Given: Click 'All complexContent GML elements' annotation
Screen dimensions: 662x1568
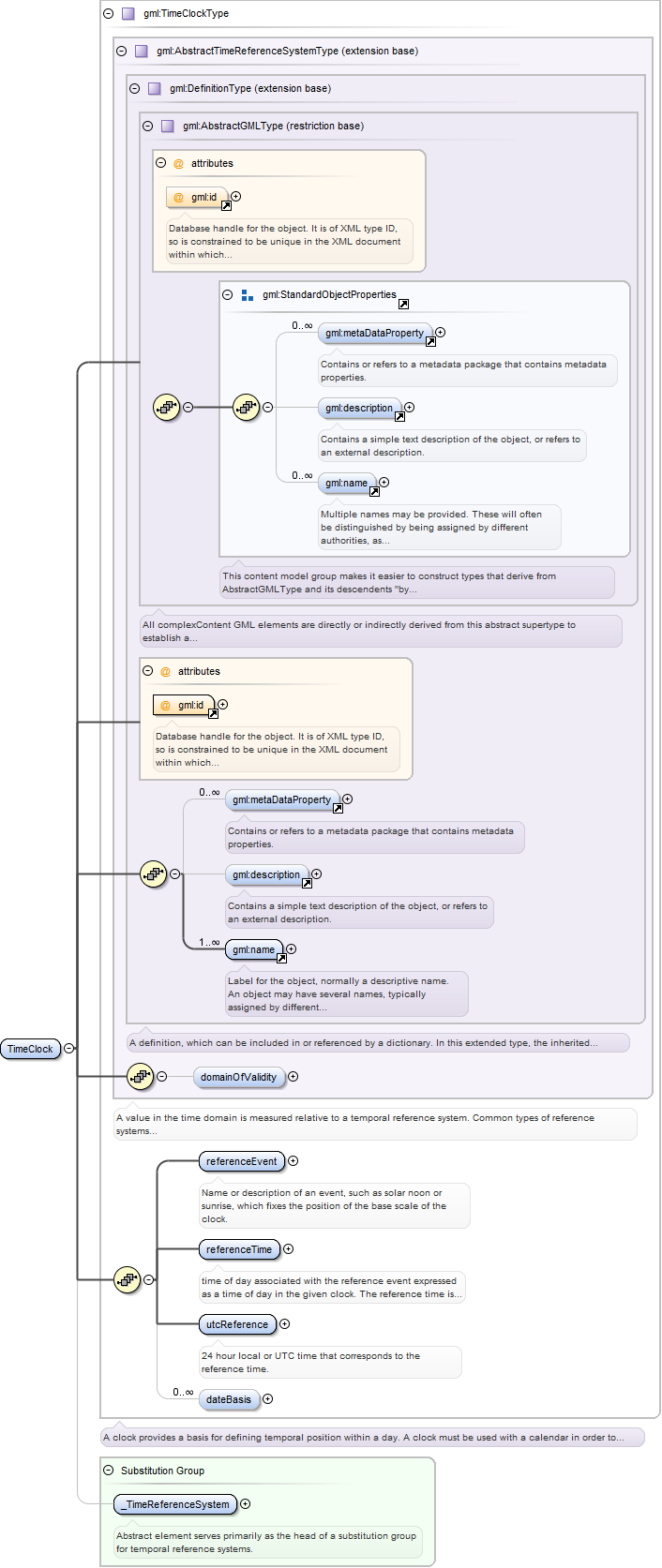Looking at the screenshot, I should point(381,631).
